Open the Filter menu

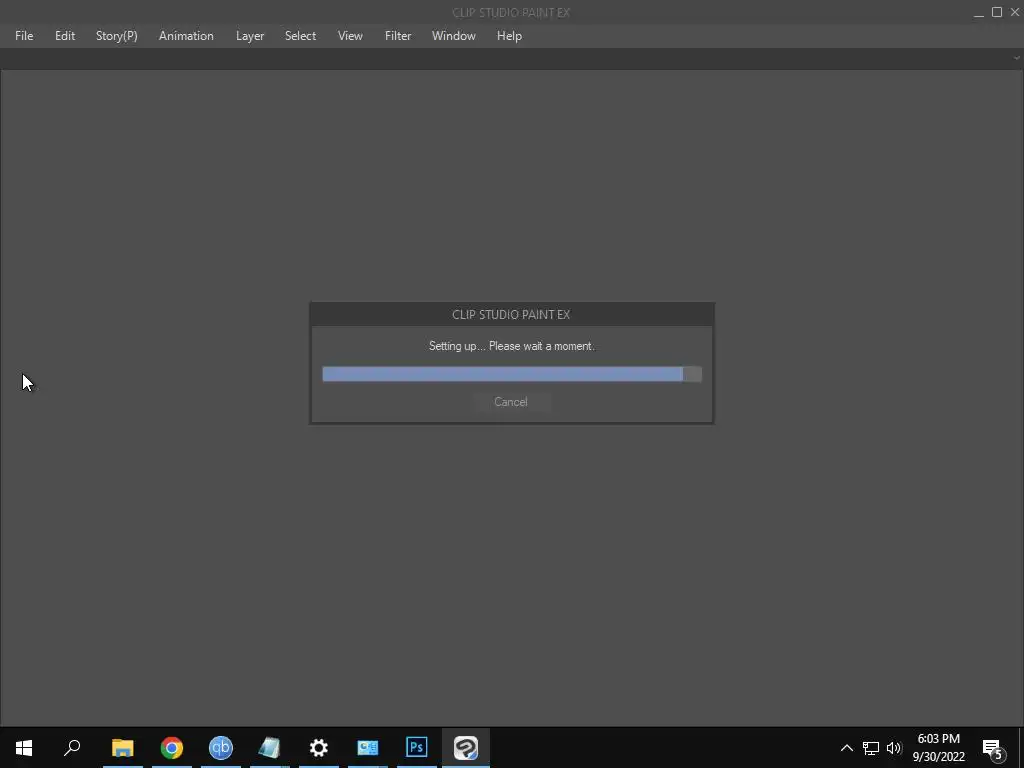click(x=398, y=36)
